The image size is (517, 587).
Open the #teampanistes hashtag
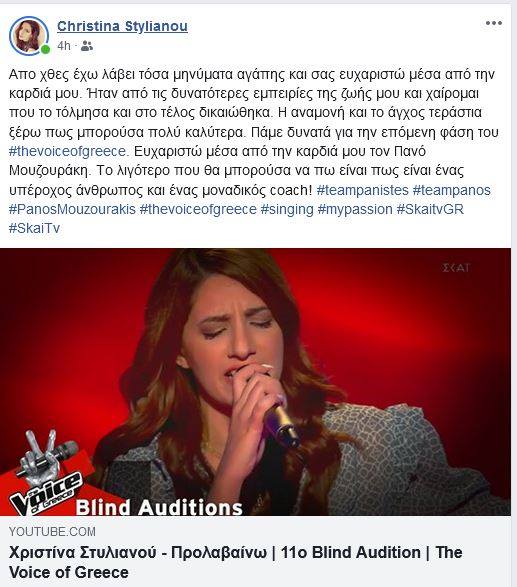point(362,190)
